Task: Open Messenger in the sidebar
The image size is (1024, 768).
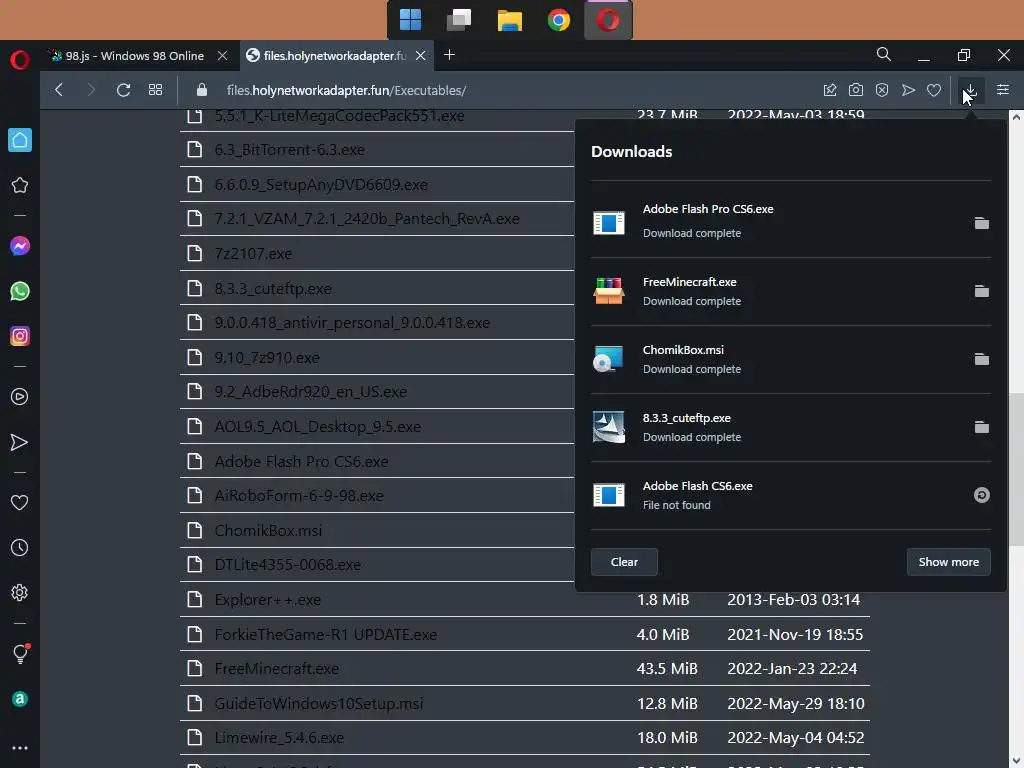Action: tap(20, 246)
